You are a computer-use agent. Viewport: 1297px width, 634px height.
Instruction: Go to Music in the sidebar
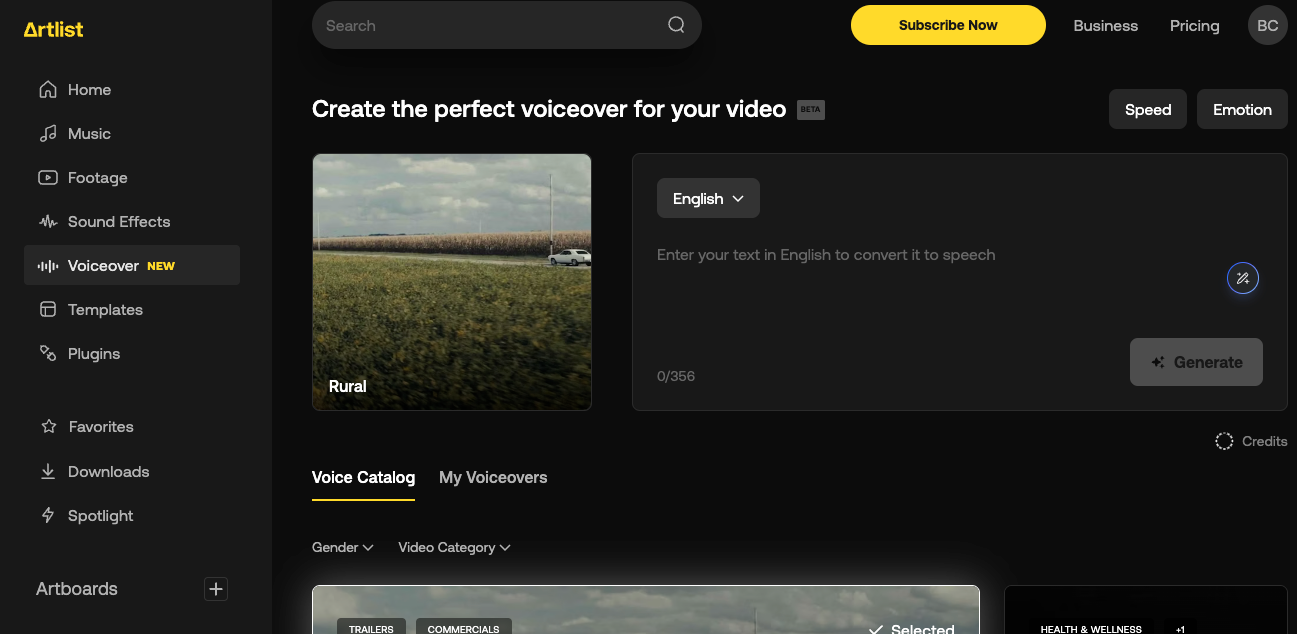click(x=89, y=134)
